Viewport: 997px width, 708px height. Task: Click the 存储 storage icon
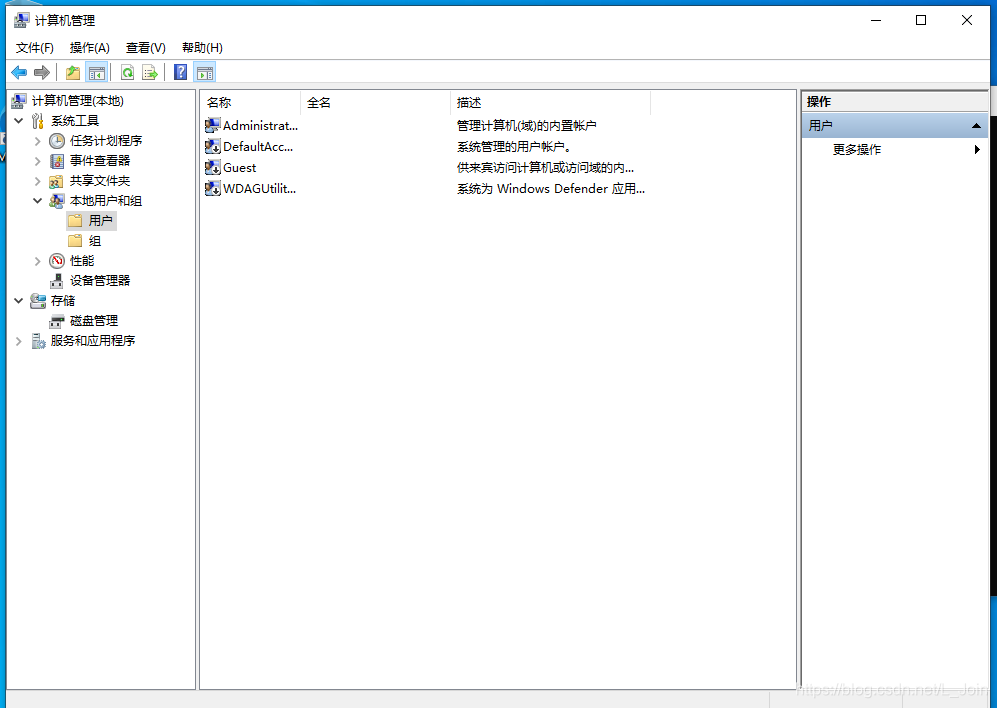(x=38, y=301)
